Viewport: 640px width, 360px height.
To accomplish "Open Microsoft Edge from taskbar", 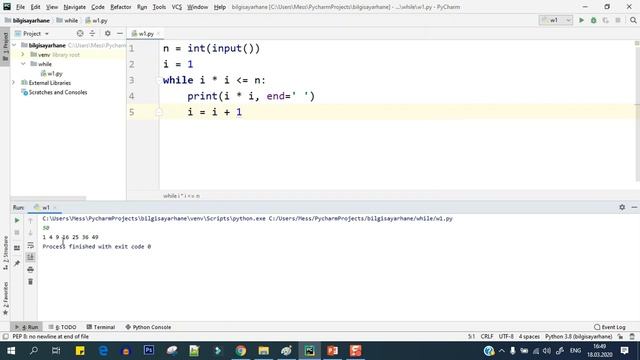I will click(103, 351).
